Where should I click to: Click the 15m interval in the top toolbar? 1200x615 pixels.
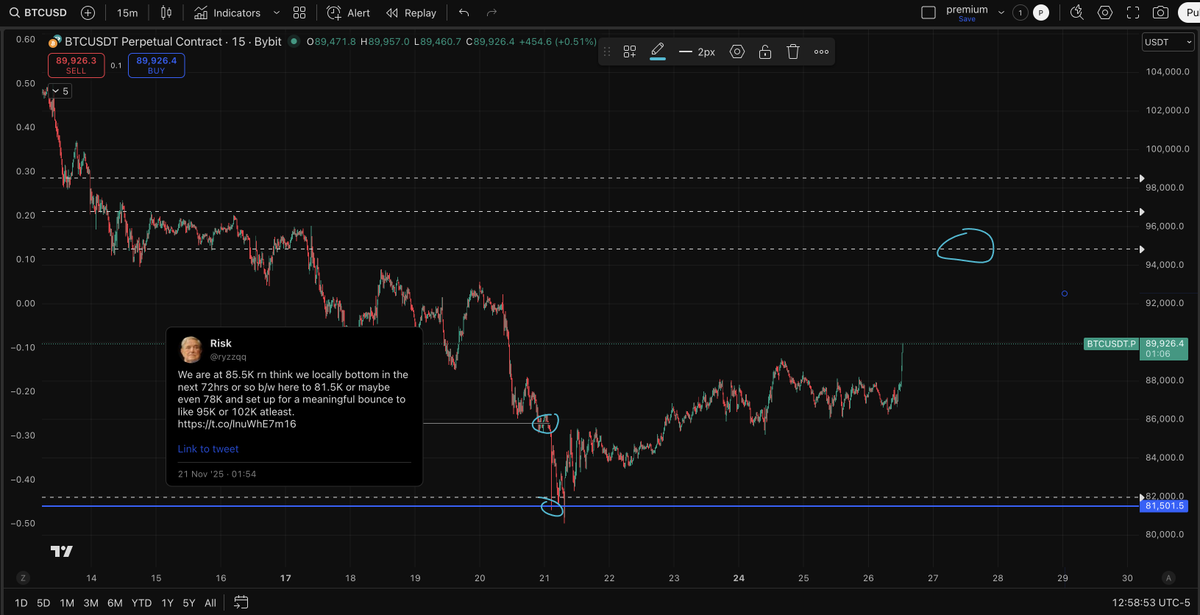pos(127,12)
